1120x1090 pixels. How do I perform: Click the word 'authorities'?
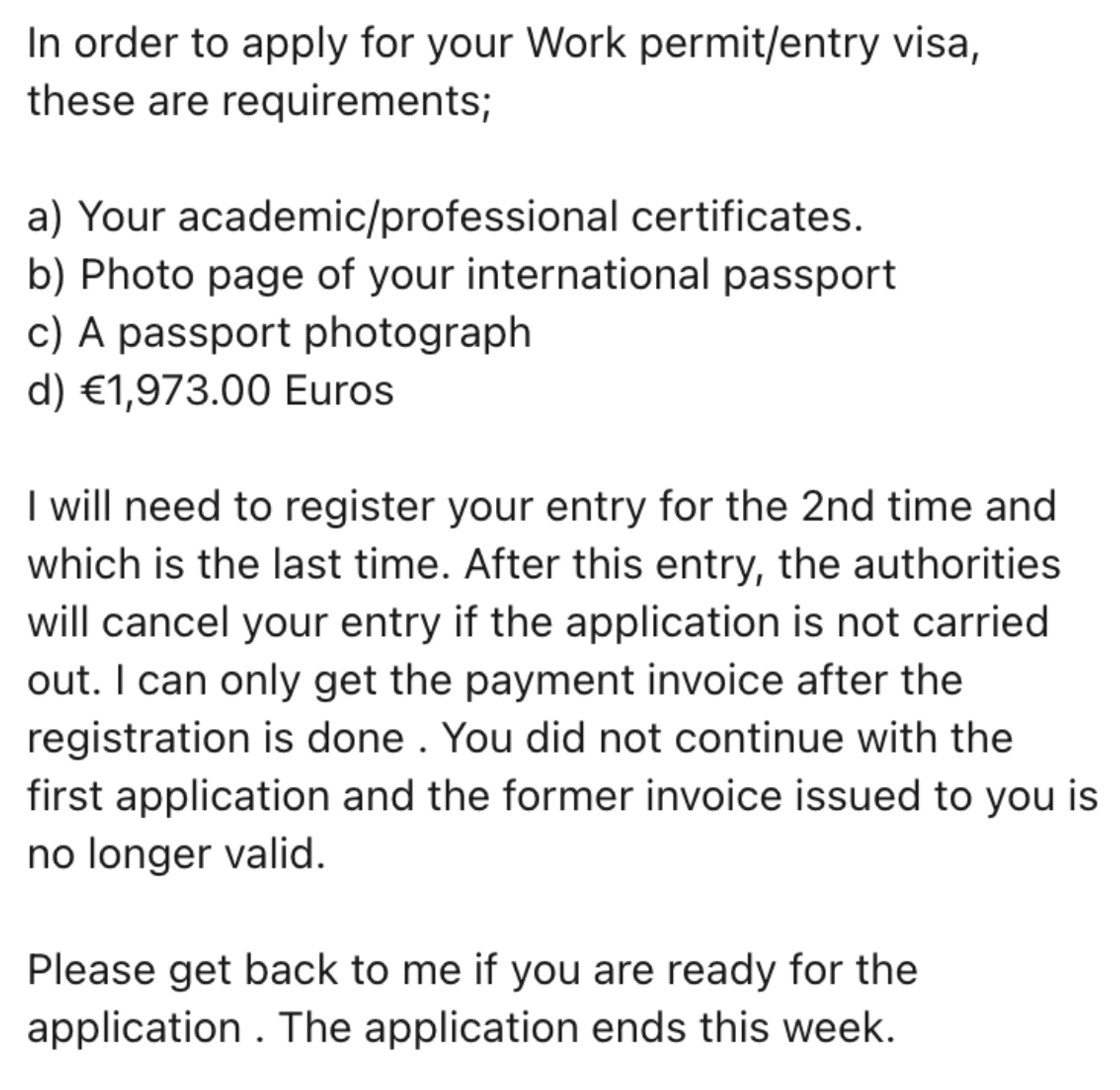957,565
